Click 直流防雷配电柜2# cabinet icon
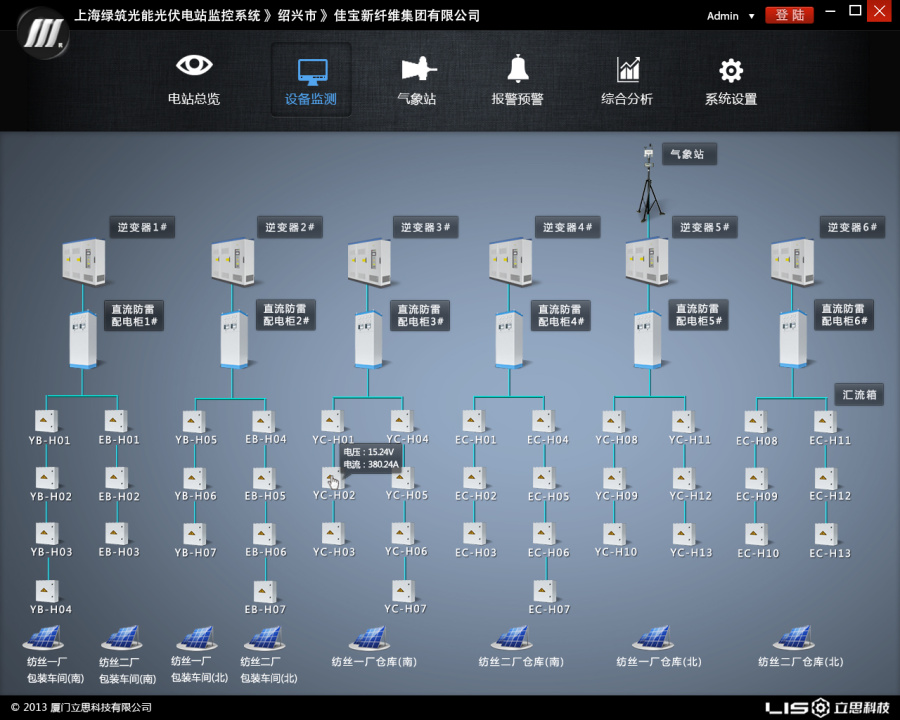This screenshot has width=900, height=720. click(x=234, y=339)
